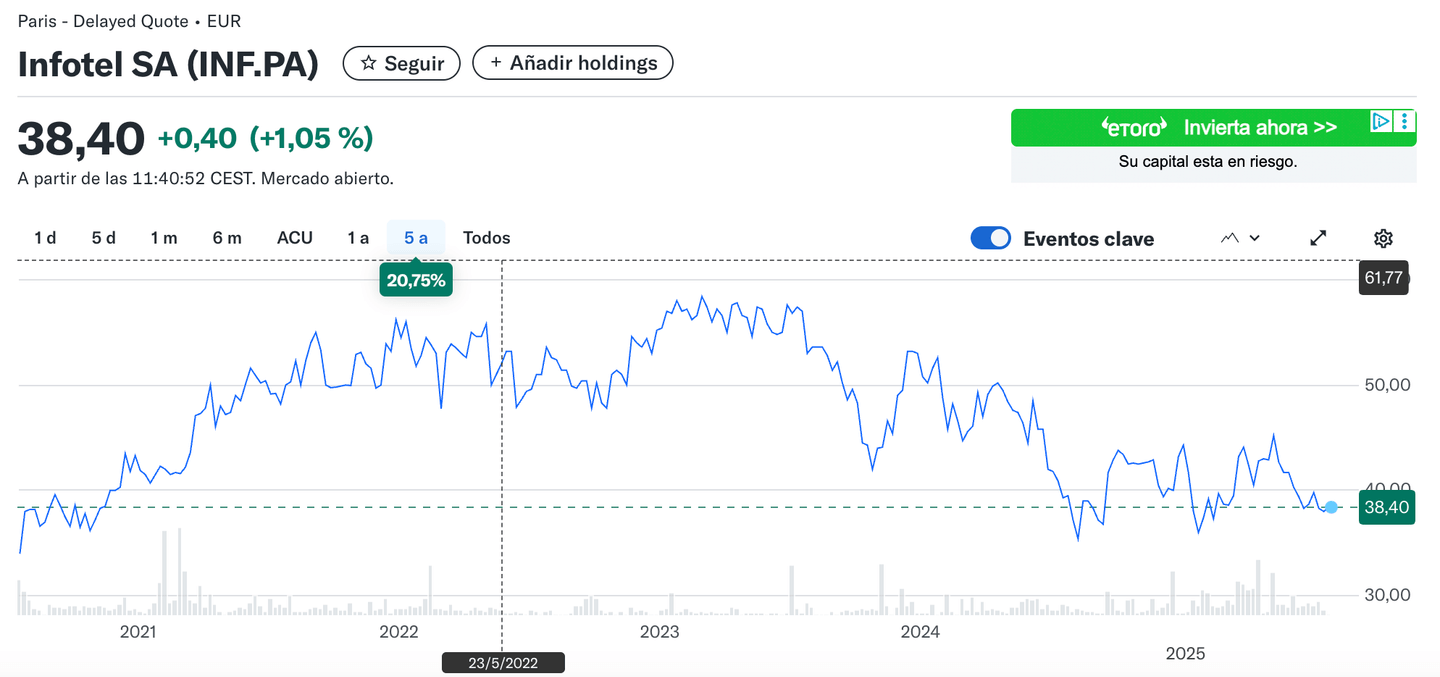Image resolution: width=1440 pixels, height=677 pixels.
Task: Open chart settings gear
Action: [x=1383, y=238]
